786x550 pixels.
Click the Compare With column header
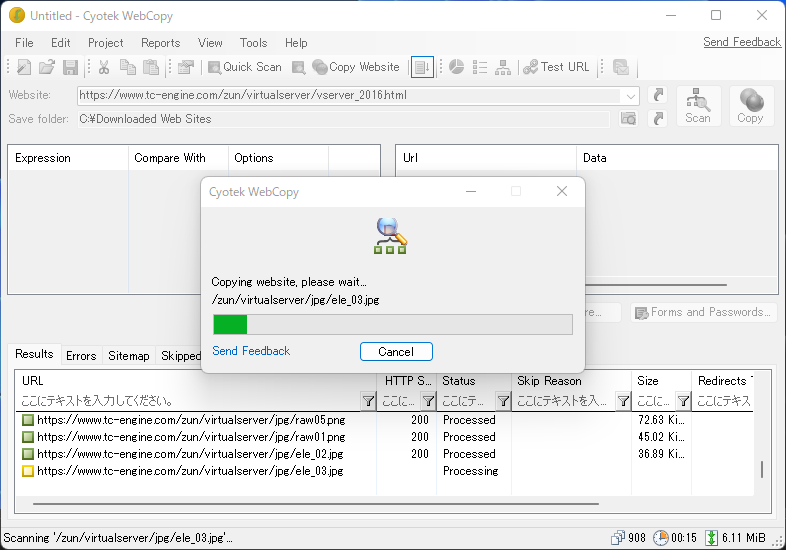tap(178, 158)
